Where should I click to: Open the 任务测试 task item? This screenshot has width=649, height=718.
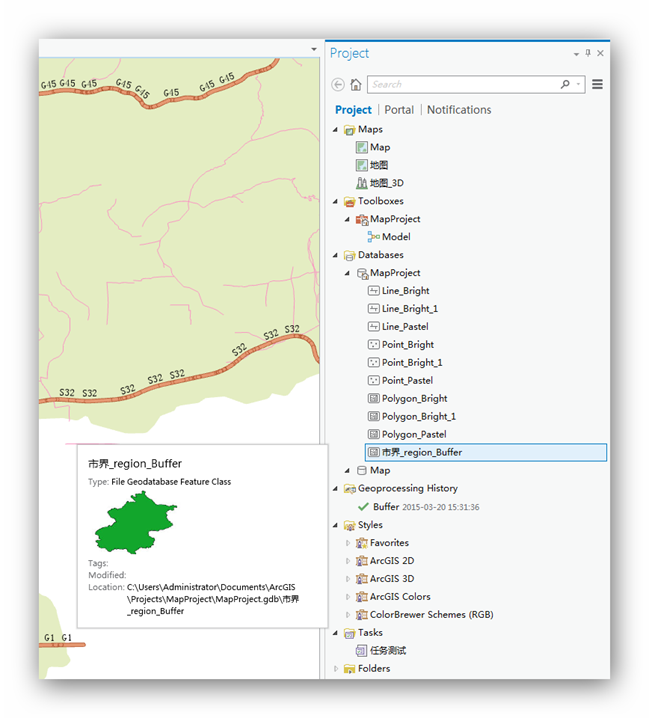[387, 651]
